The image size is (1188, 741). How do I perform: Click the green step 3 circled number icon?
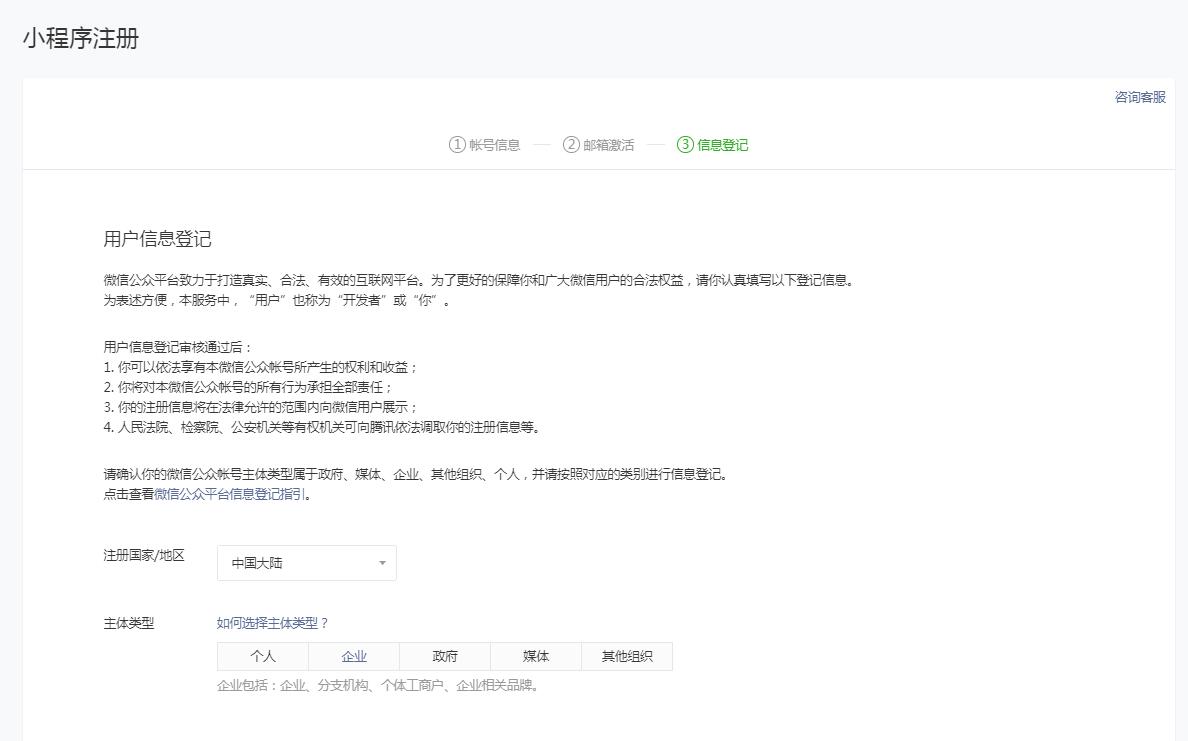[x=685, y=145]
